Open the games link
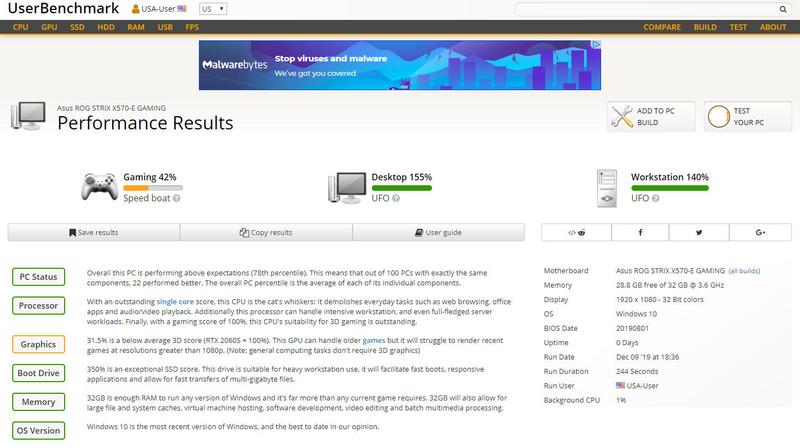This screenshot has width=800, height=448. click(x=373, y=340)
